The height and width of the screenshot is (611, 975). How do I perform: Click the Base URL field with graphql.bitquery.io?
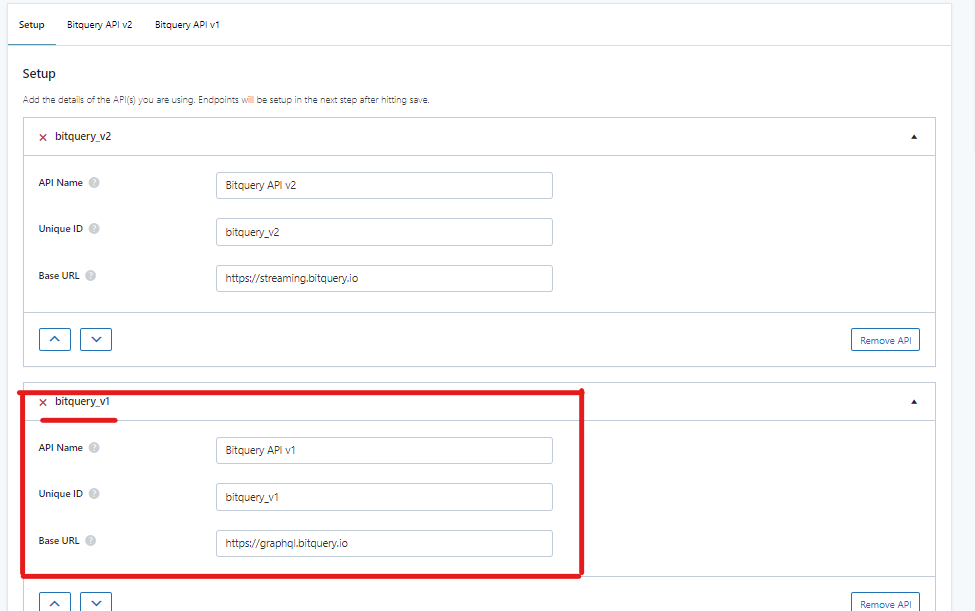pyautogui.click(x=384, y=543)
